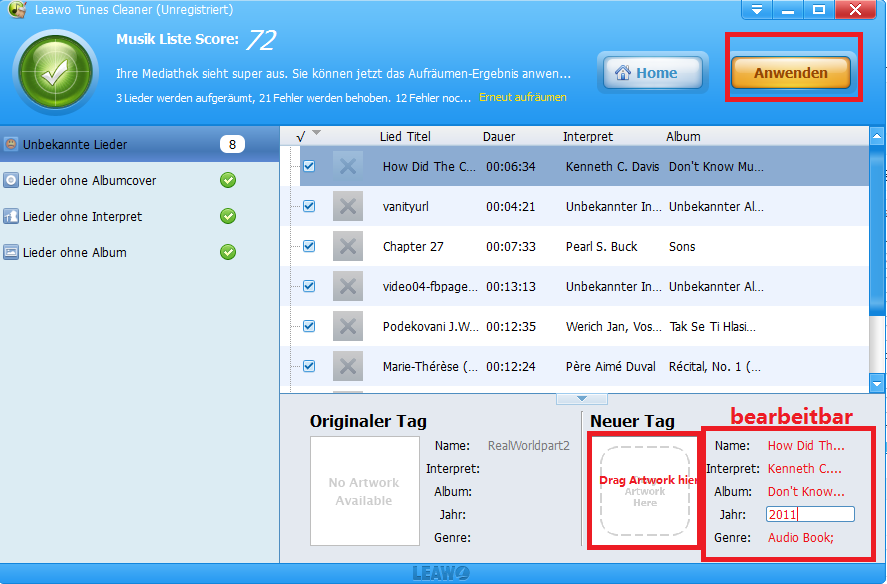887x584 pixels.
Task: Uncheck the Marie-Thérèse song checkbox
Action: tap(309, 366)
